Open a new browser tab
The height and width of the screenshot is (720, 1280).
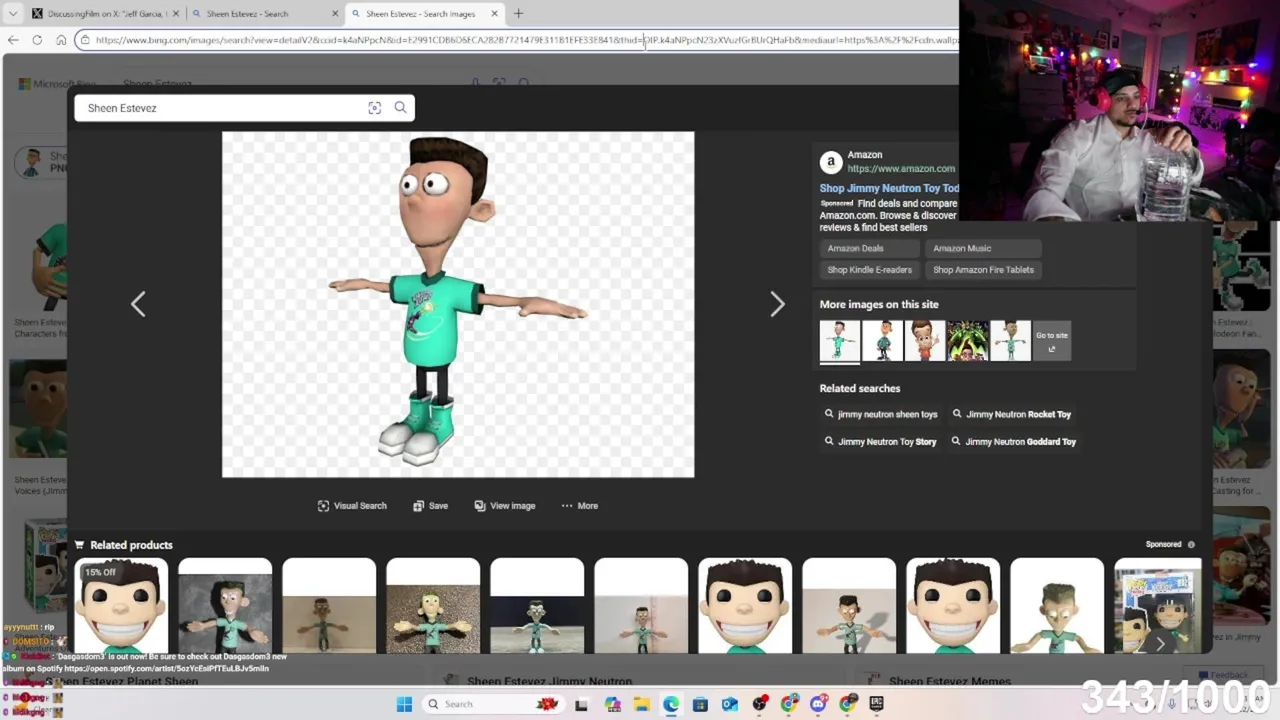(518, 14)
